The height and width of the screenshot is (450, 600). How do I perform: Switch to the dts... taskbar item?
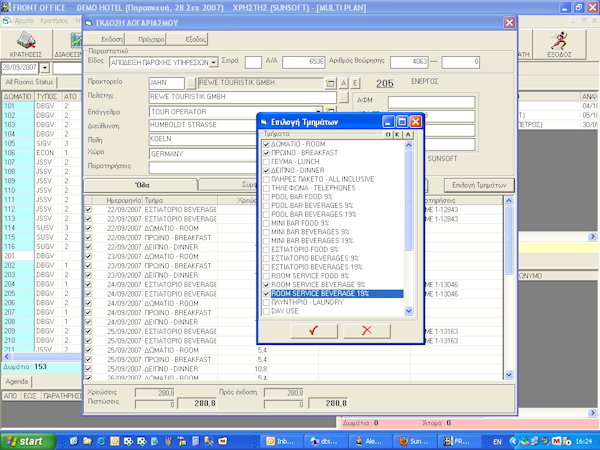pos(324,441)
